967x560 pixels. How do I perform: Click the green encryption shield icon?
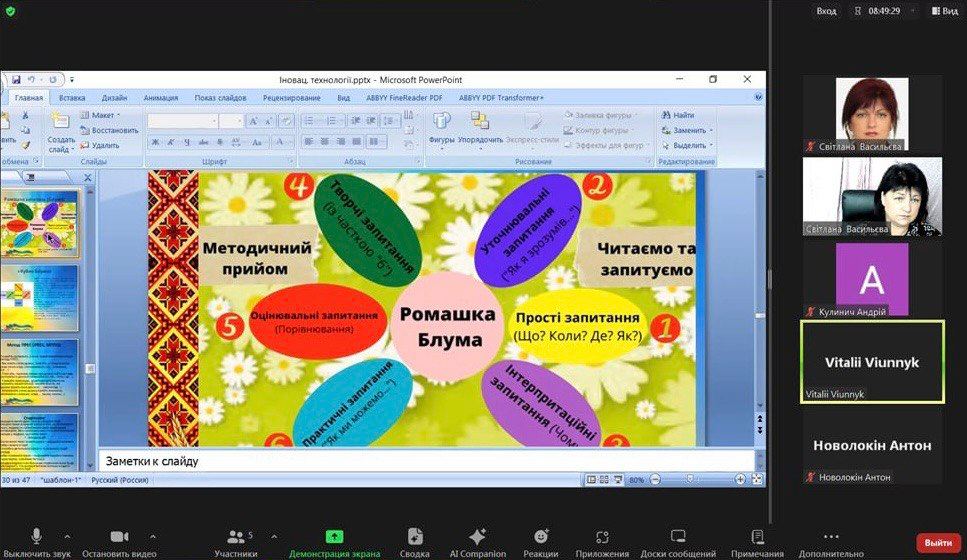pos(11,11)
